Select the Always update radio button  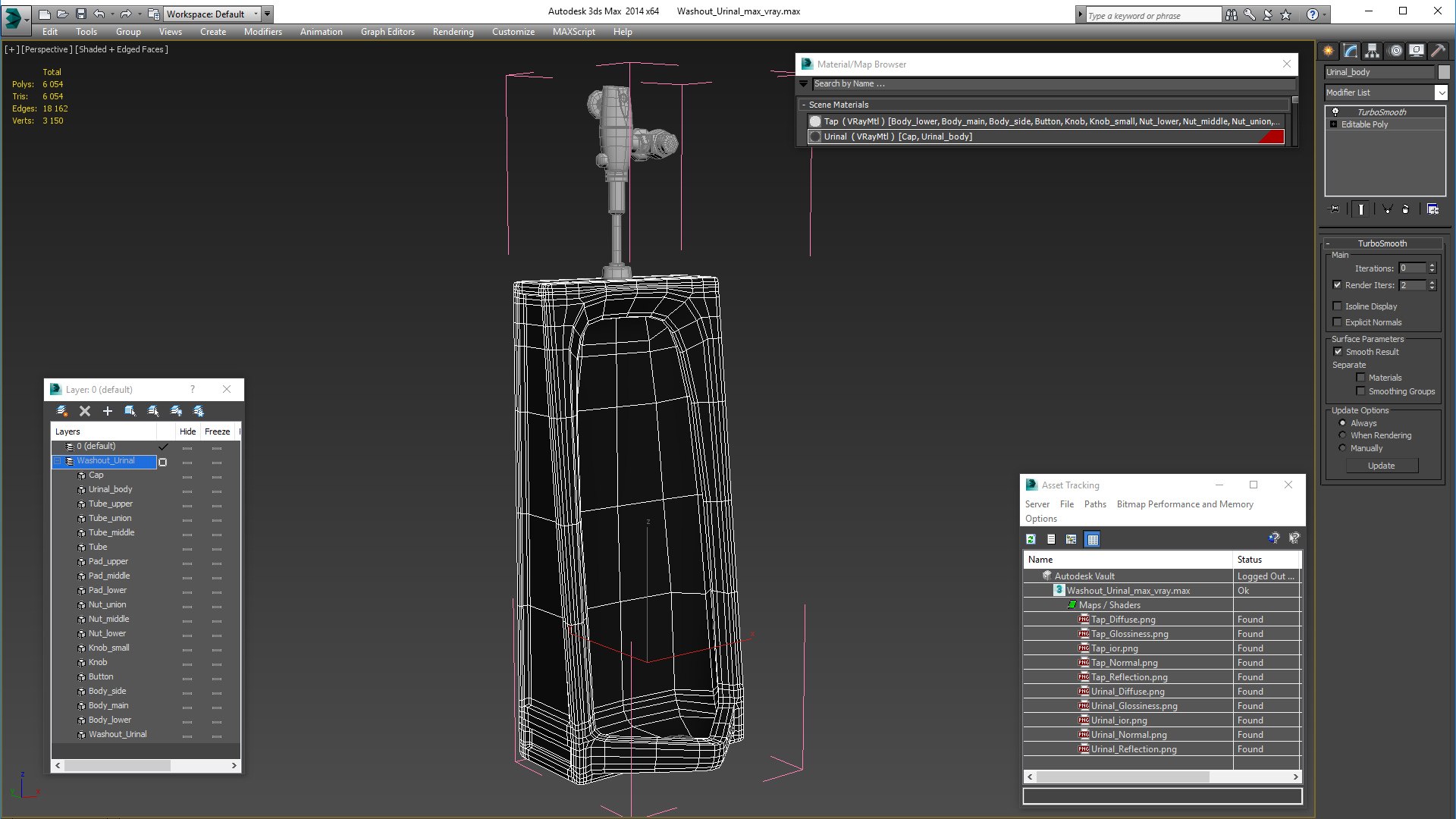coord(1342,423)
